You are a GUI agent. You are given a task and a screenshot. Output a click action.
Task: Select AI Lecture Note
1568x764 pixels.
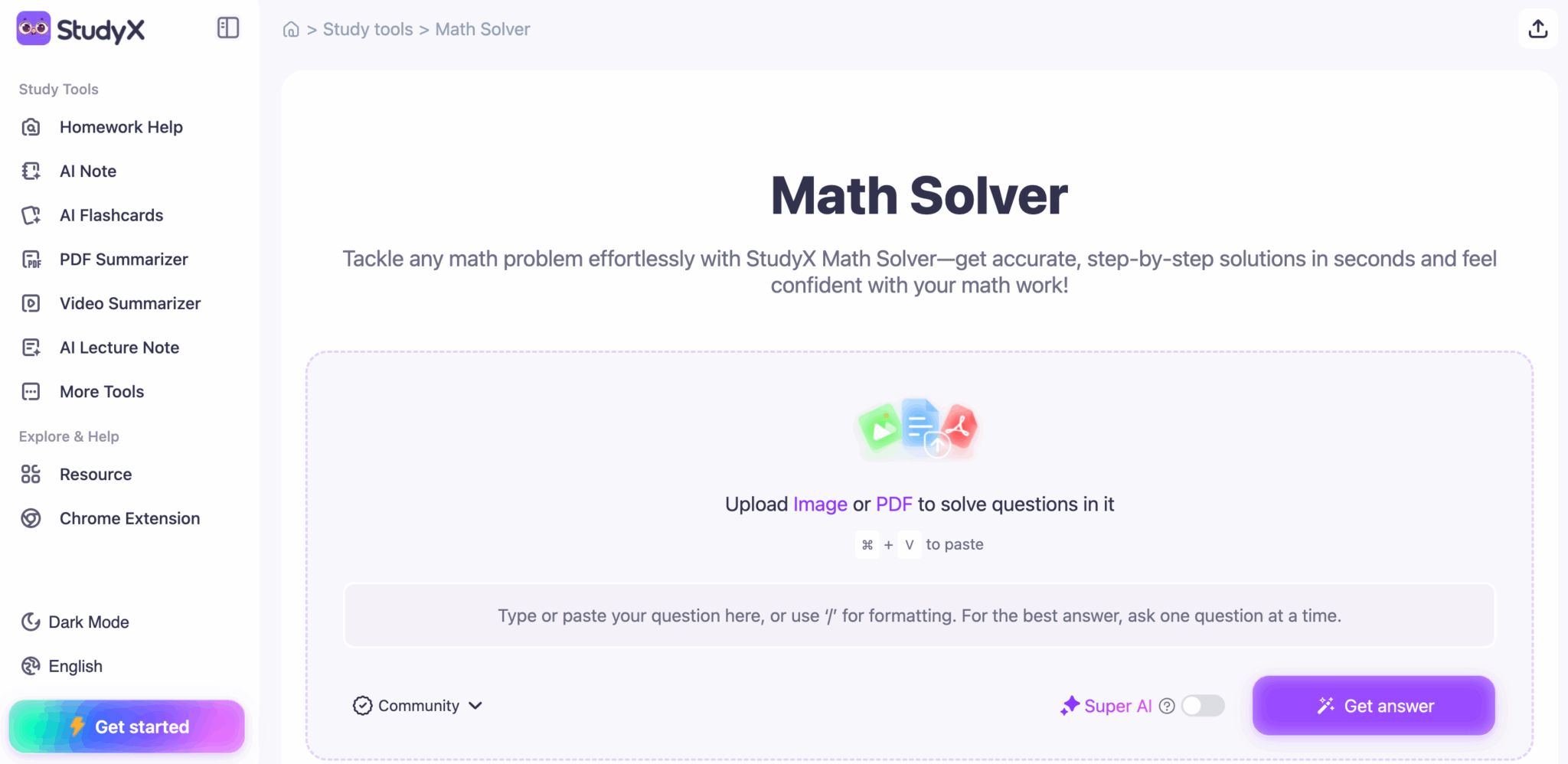[119, 348]
